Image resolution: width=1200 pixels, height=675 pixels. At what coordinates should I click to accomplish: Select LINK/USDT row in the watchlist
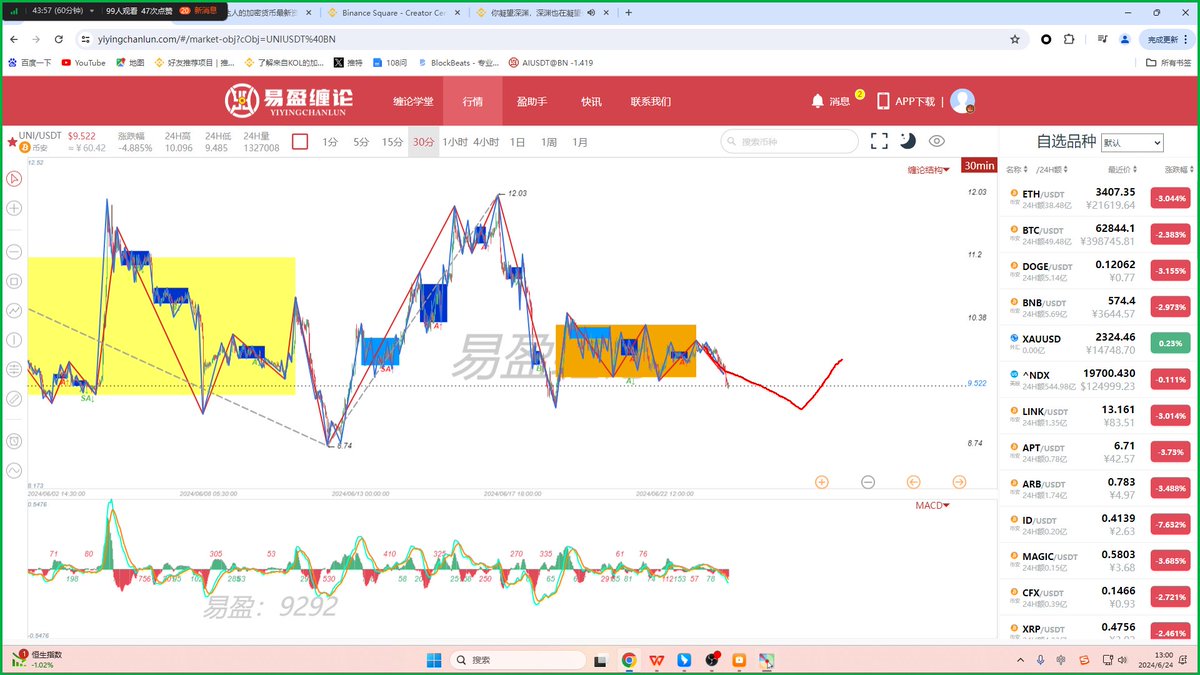1098,416
